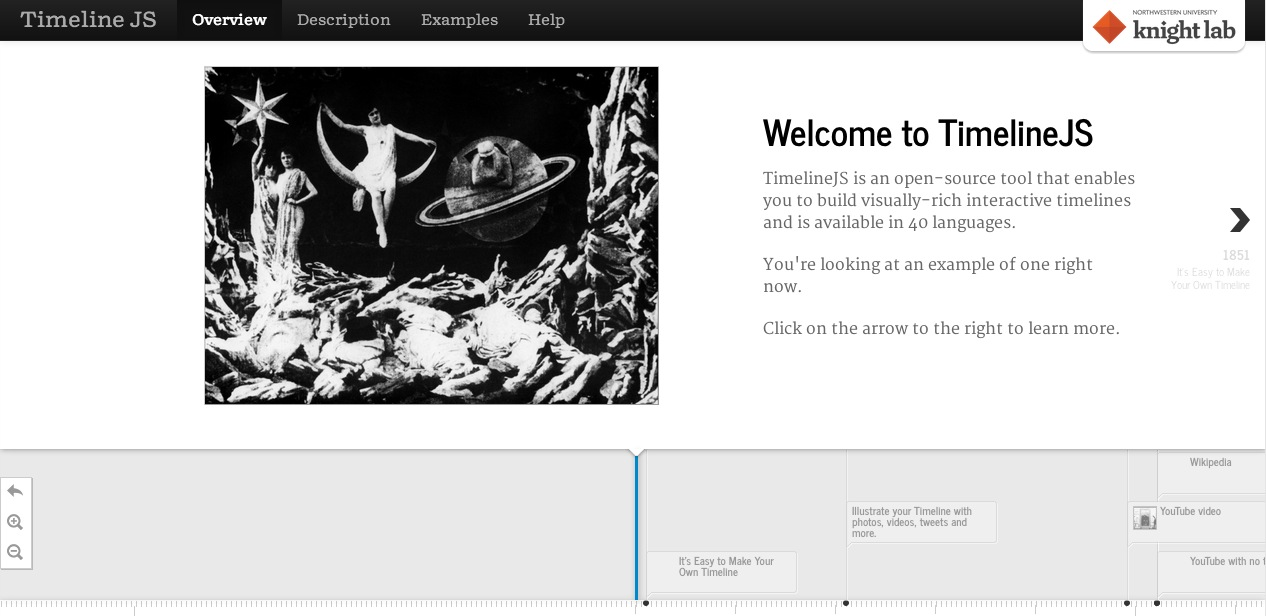Viewport: 1266px width, 616px height.
Task: Zoom out on the timeline
Action: point(15,552)
